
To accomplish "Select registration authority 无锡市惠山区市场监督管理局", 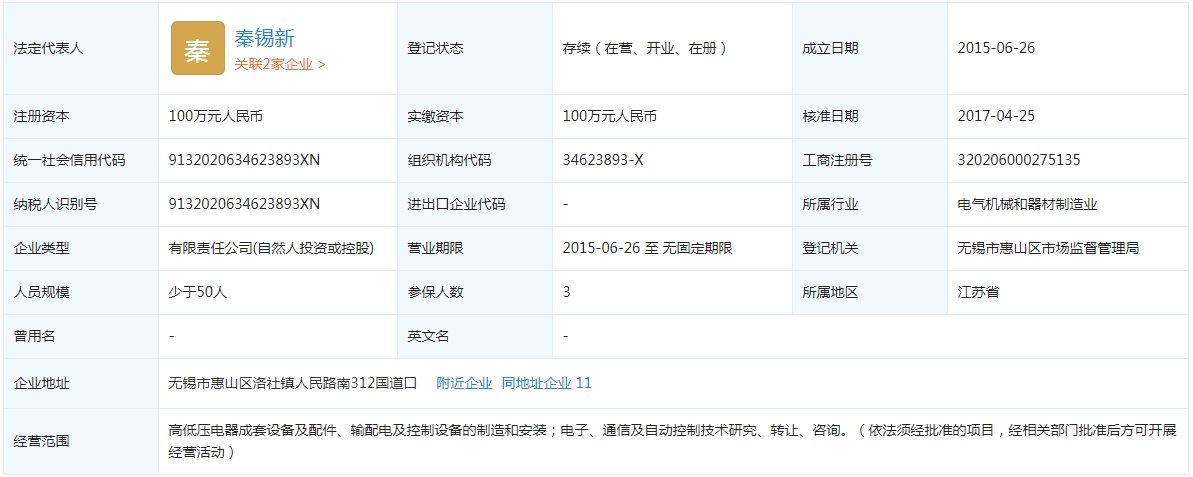I will click(x=1048, y=248).
